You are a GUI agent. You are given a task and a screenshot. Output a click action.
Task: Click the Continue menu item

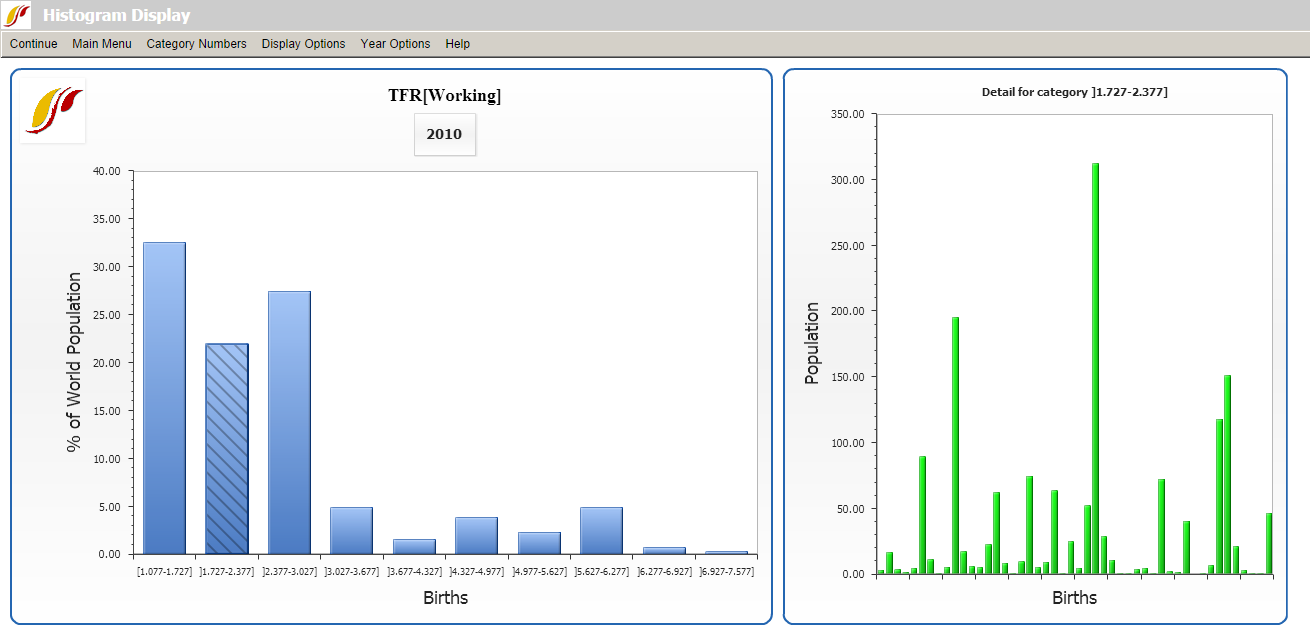[34, 44]
